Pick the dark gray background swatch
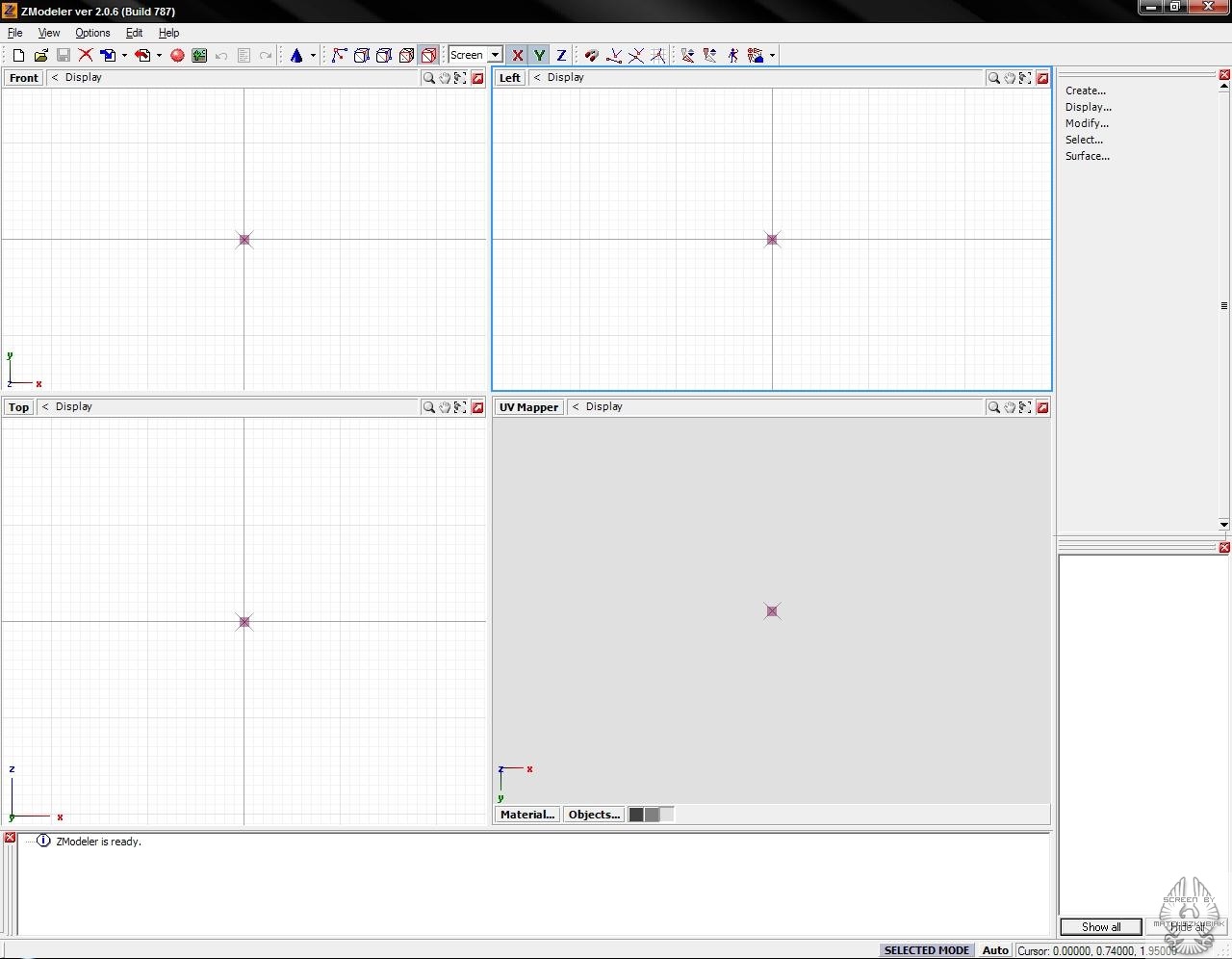This screenshot has height=959, width=1232. tap(636, 815)
